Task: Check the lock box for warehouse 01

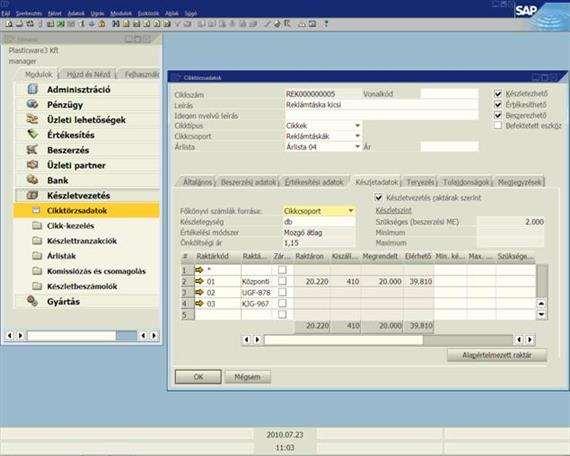Action: click(282, 281)
